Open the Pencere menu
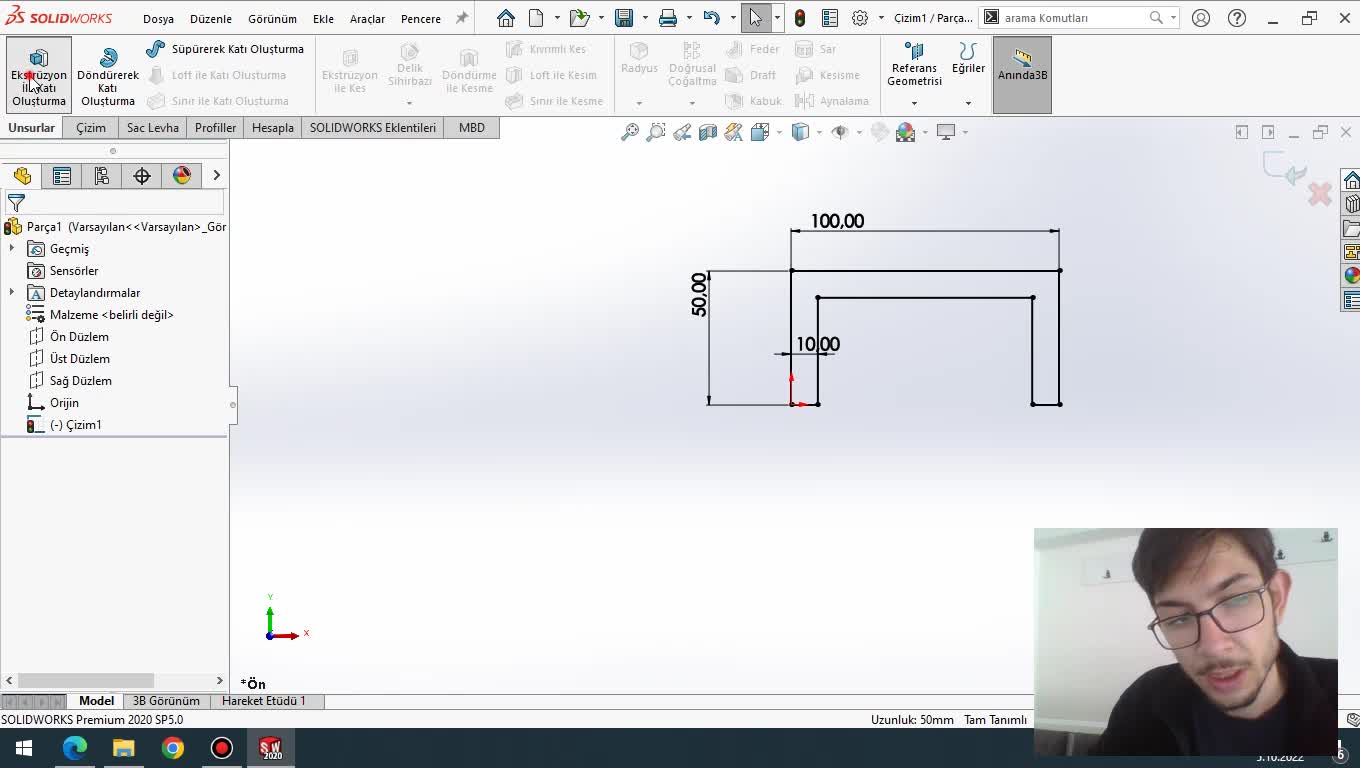1360x768 pixels. pyautogui.click(x=420, y=19)
